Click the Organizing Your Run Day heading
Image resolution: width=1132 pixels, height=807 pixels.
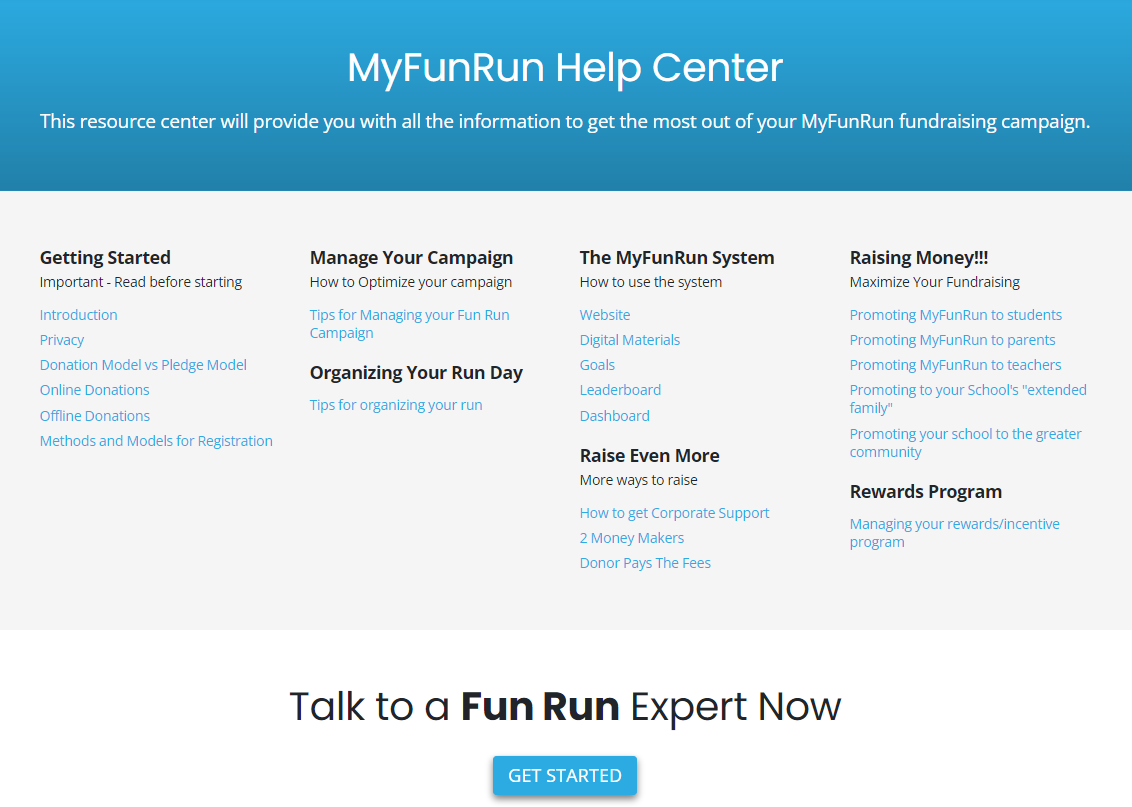[x=416, y=372]
